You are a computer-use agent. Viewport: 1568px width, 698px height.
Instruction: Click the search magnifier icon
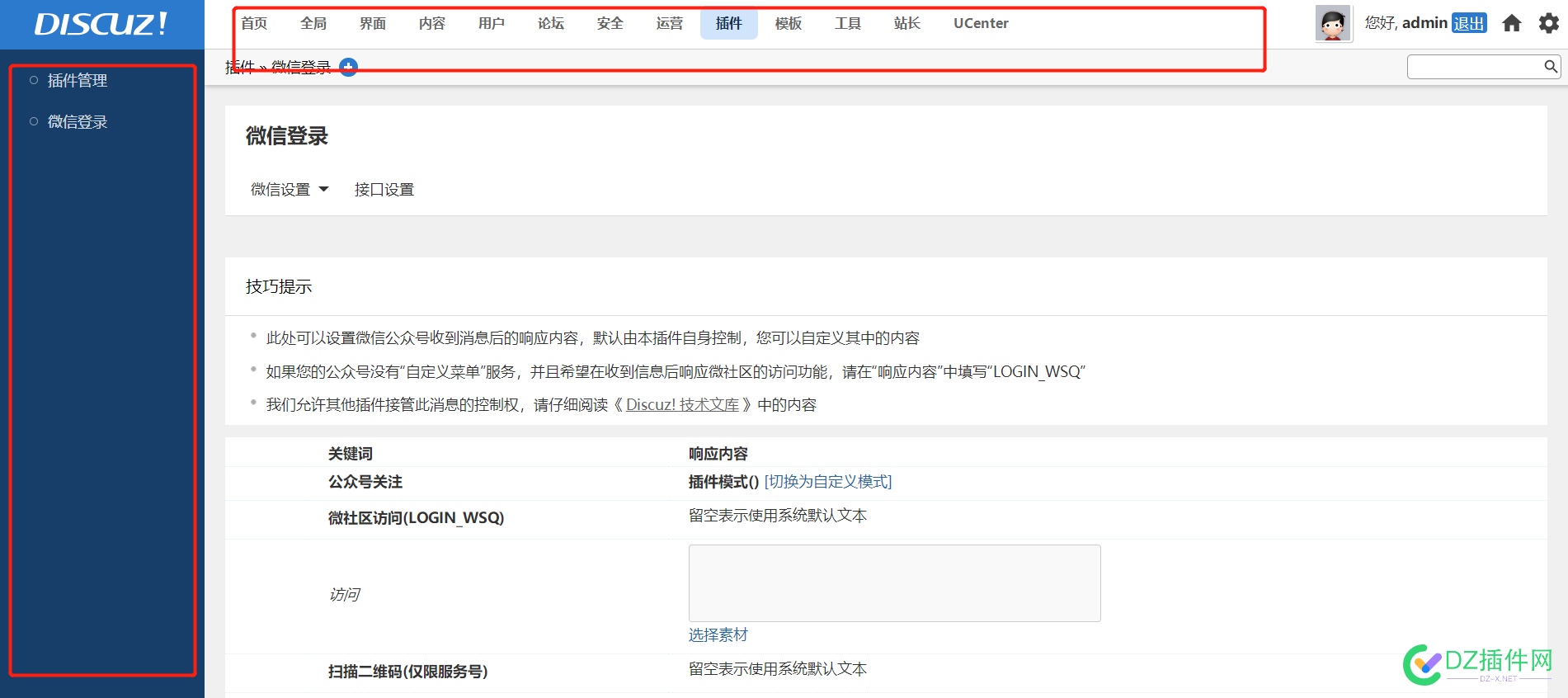point(1551,66)
